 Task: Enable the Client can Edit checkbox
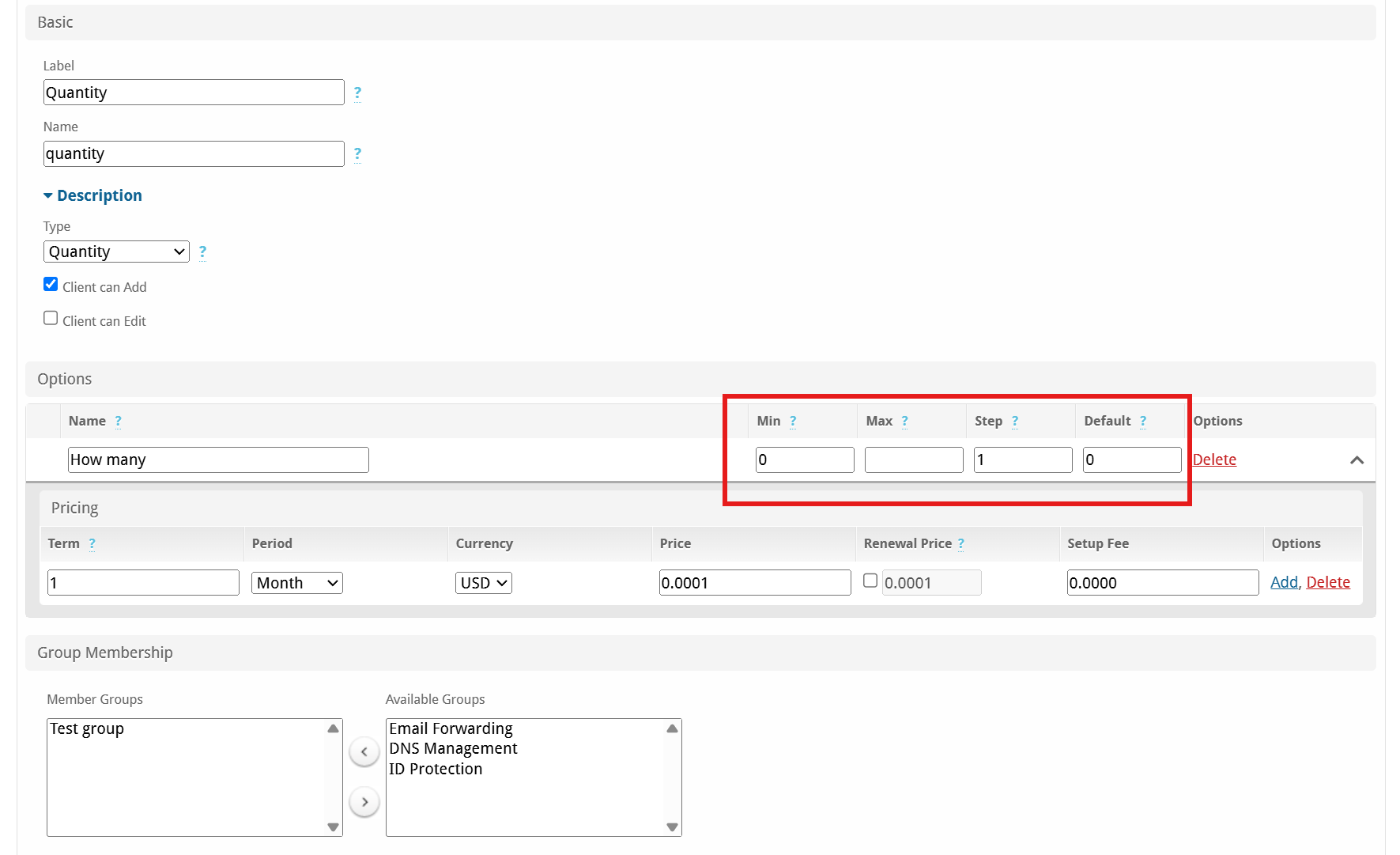(x=51, y=318)
